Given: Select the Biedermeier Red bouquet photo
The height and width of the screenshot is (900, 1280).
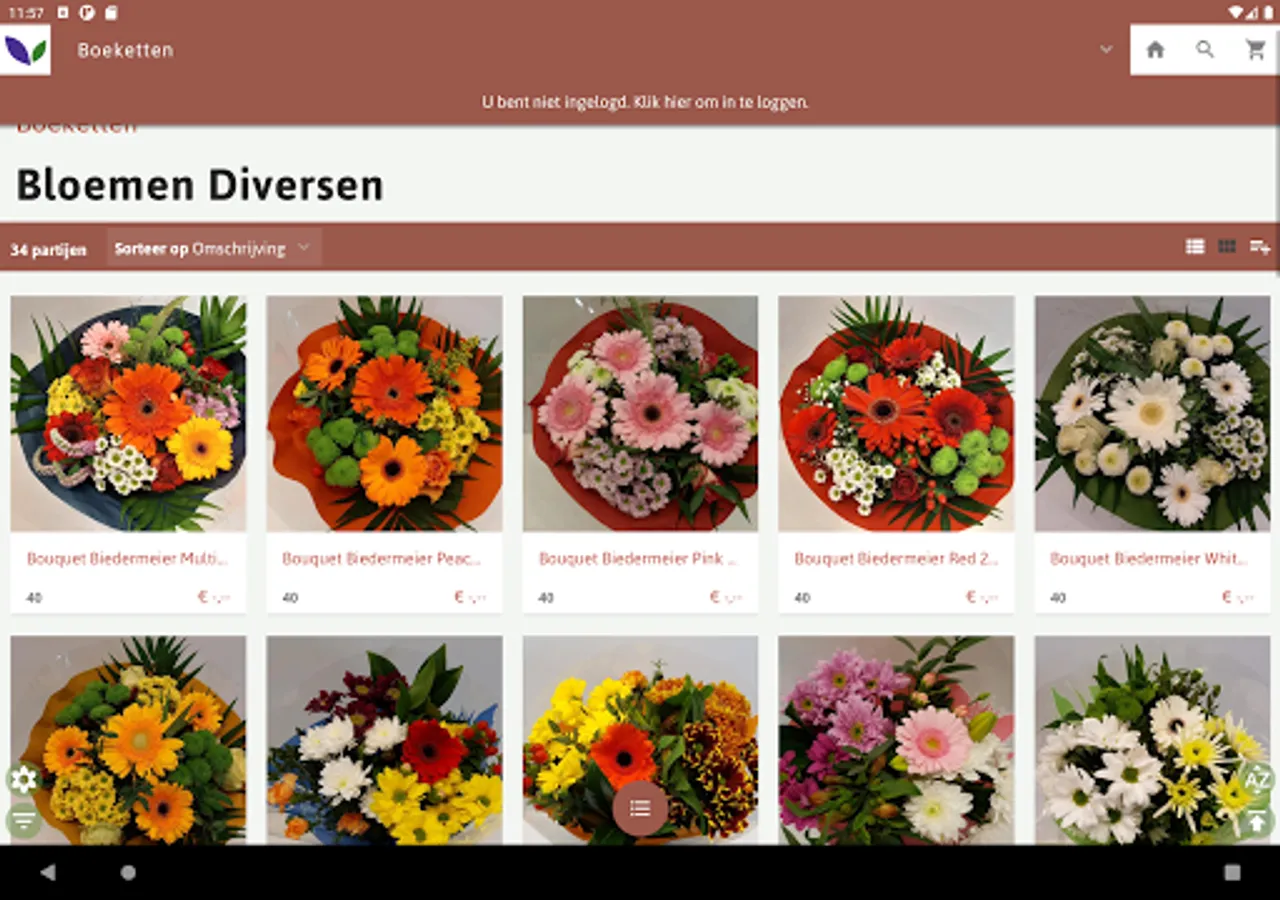Looking at the screenshot, I should tap(896, 413).
